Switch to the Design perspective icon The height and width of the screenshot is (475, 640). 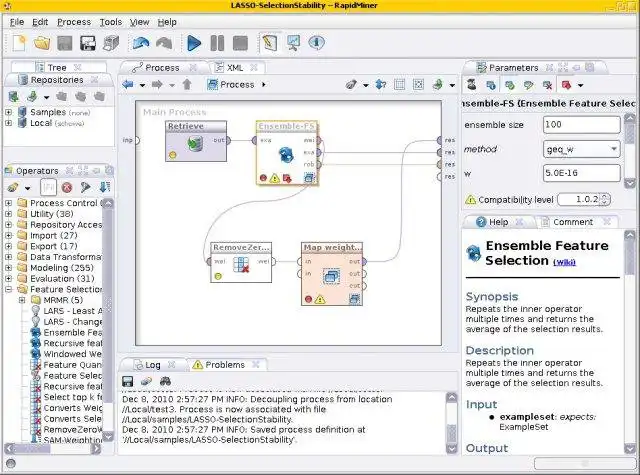[270, 43]
